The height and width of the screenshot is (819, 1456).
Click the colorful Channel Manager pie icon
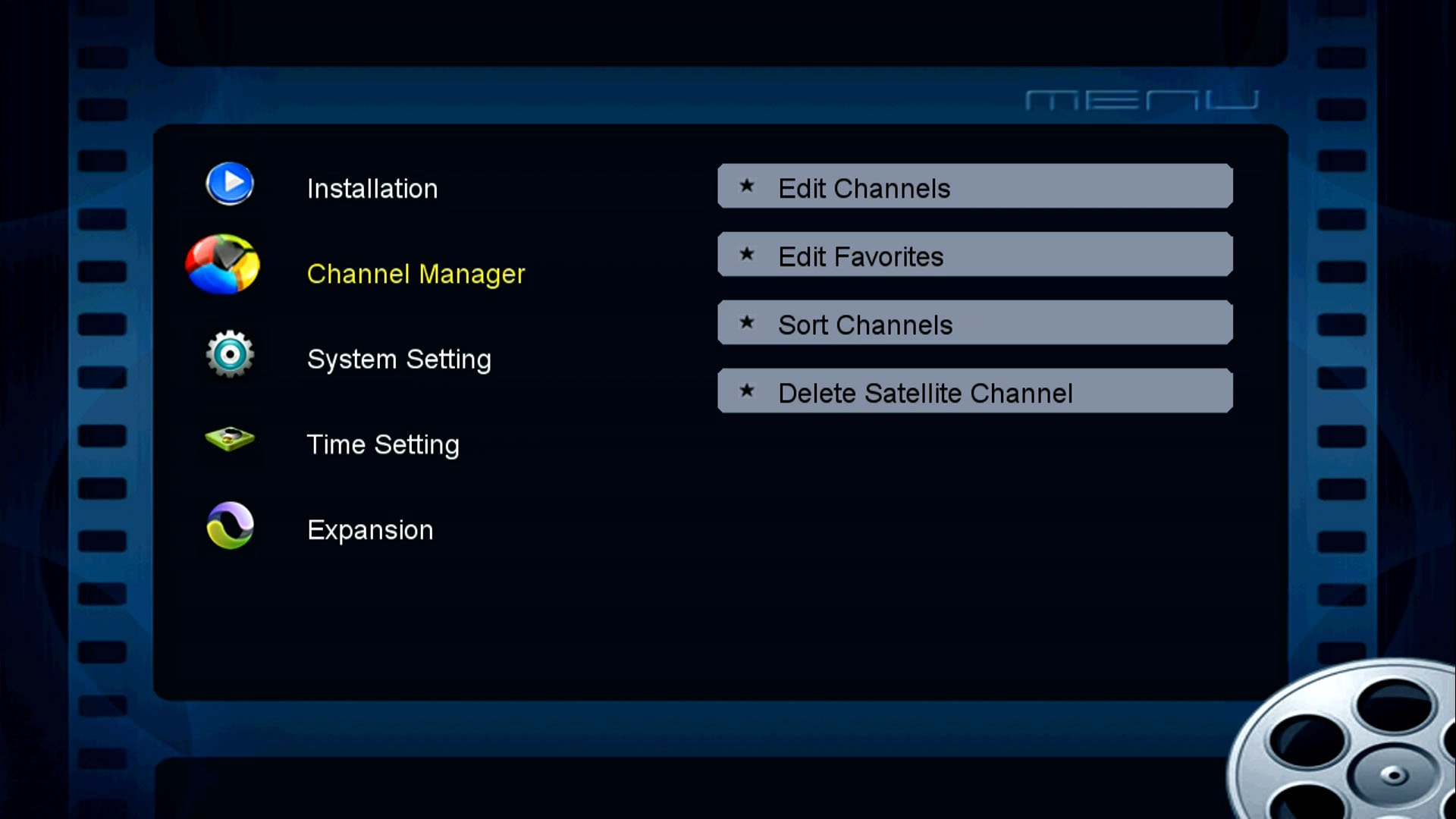point(223,264)
